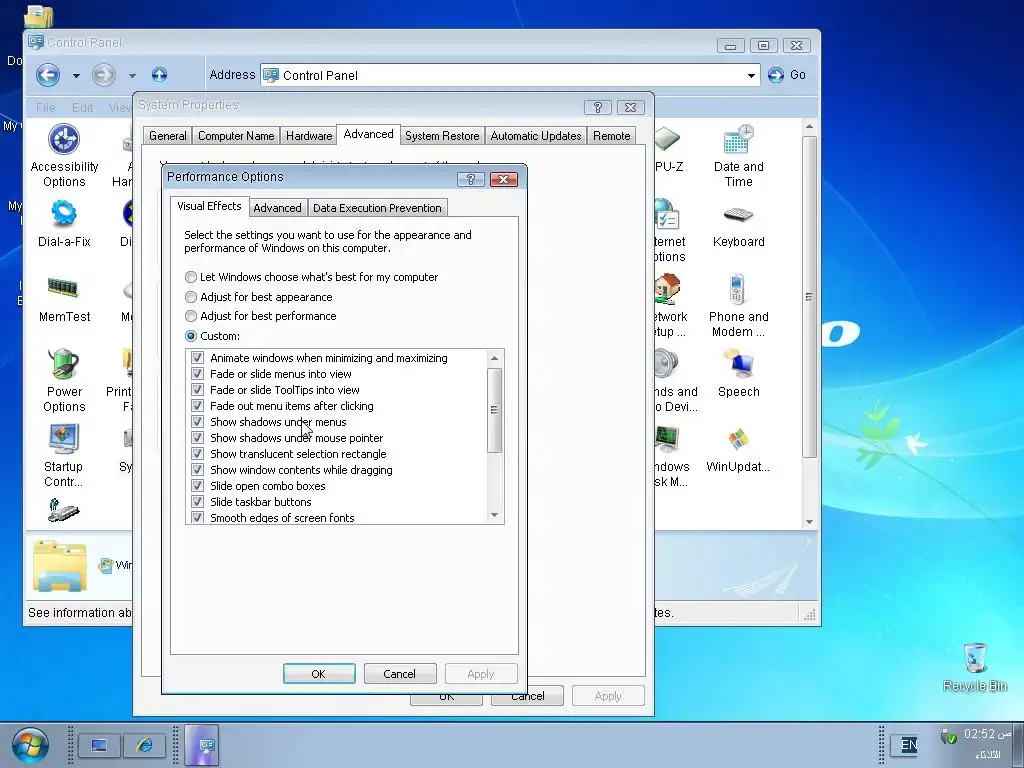Image resolution: width=1024 pixels, height=768 pixels.
Task: Uncheck Smooth edges of screen fonts
Action: (x=197, y=517)
